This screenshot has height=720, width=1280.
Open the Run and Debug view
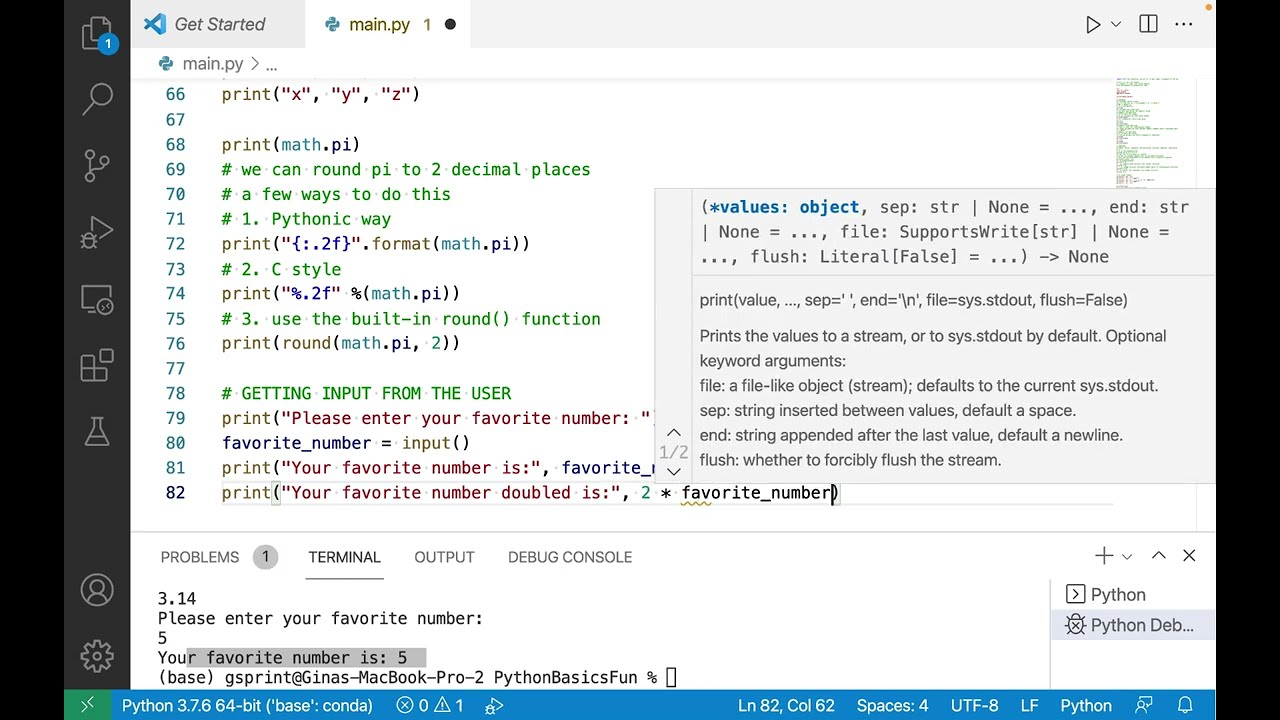97,233
